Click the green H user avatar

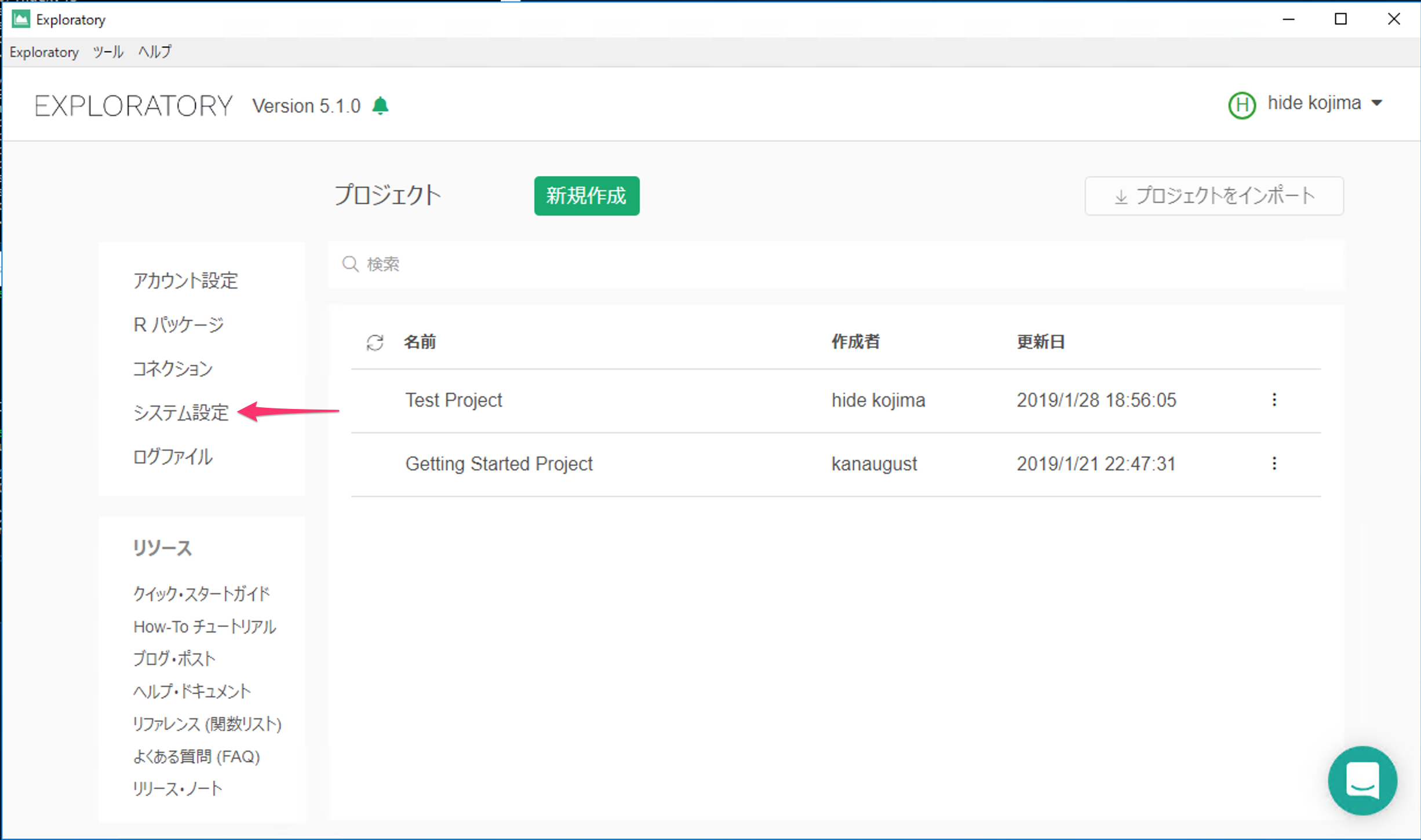[x=1242, y=105]
